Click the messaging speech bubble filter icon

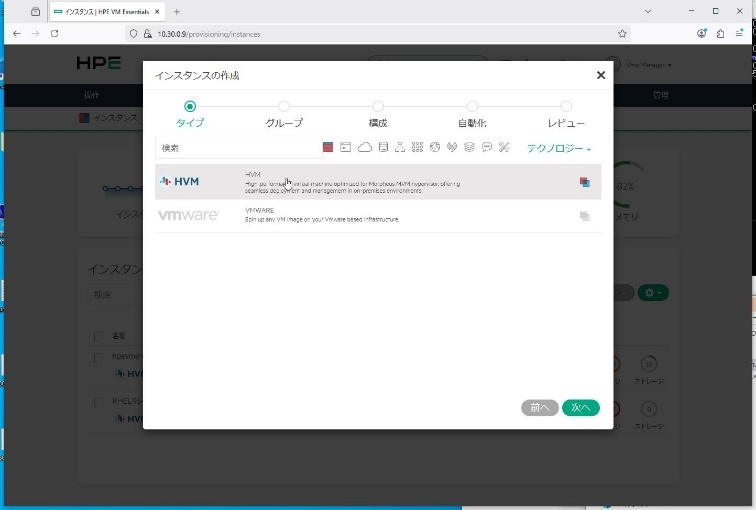click(x=487, y=148)
